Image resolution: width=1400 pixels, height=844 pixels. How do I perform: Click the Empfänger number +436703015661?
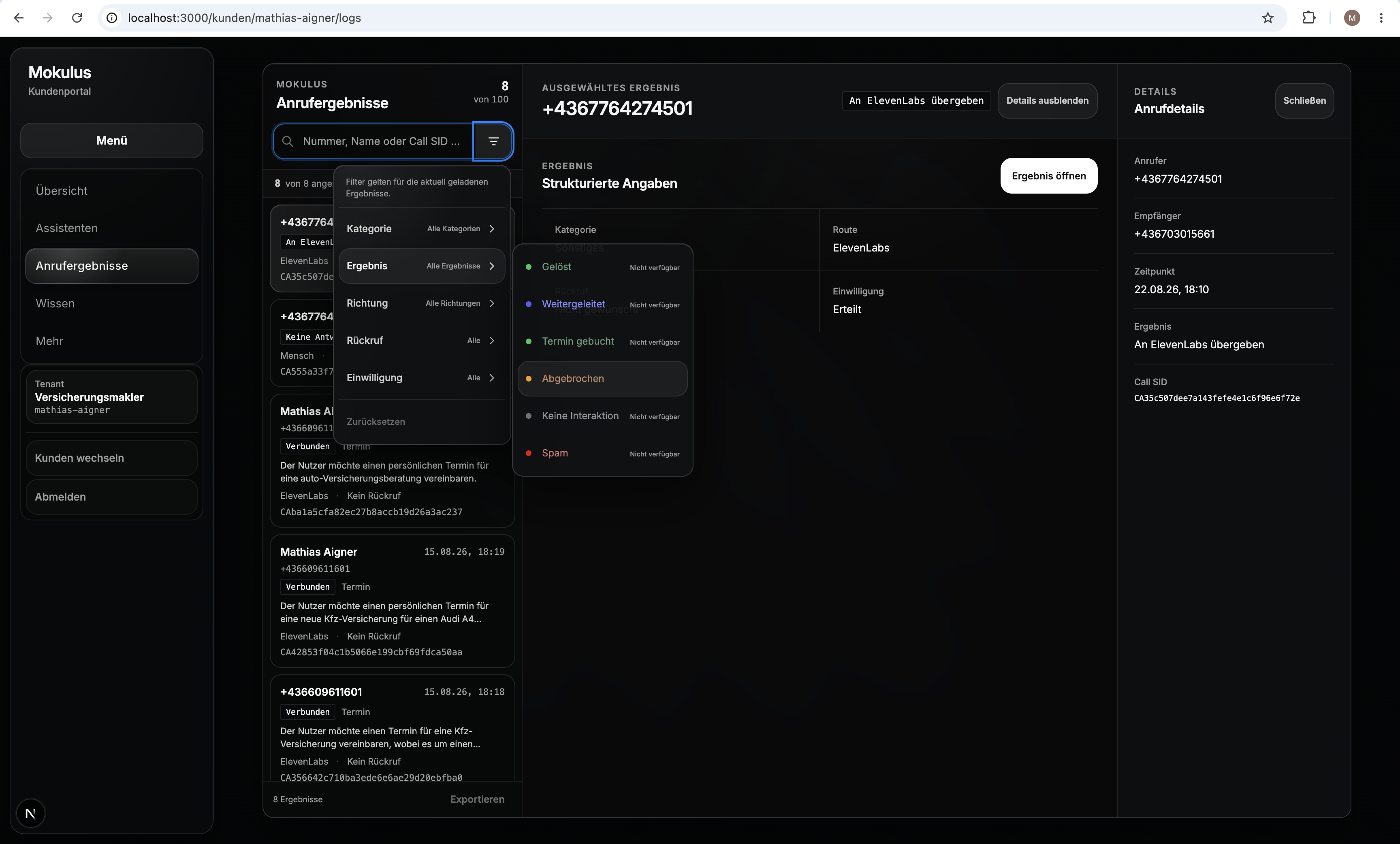click(1174, 234)
